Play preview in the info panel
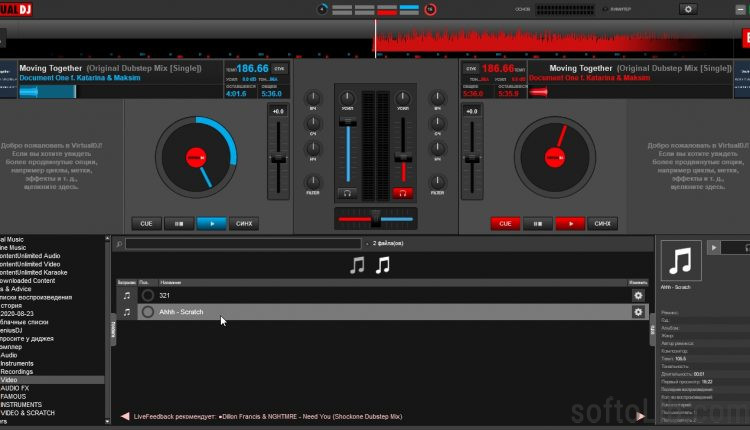The width and height of the screenshot is (750, 430). click(713, 248)
